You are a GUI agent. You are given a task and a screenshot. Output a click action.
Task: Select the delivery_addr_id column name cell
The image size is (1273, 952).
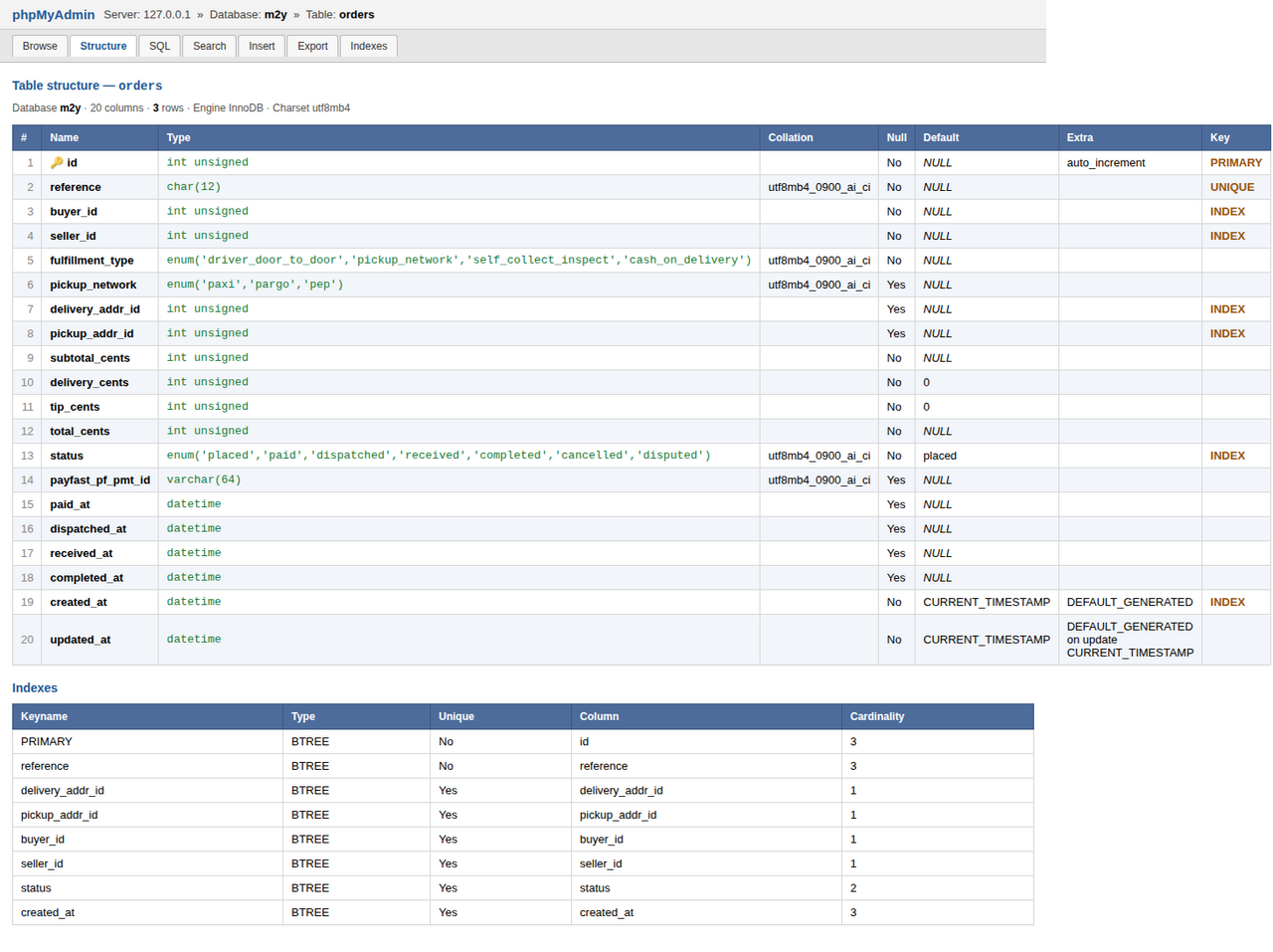(x=99, y=309)
